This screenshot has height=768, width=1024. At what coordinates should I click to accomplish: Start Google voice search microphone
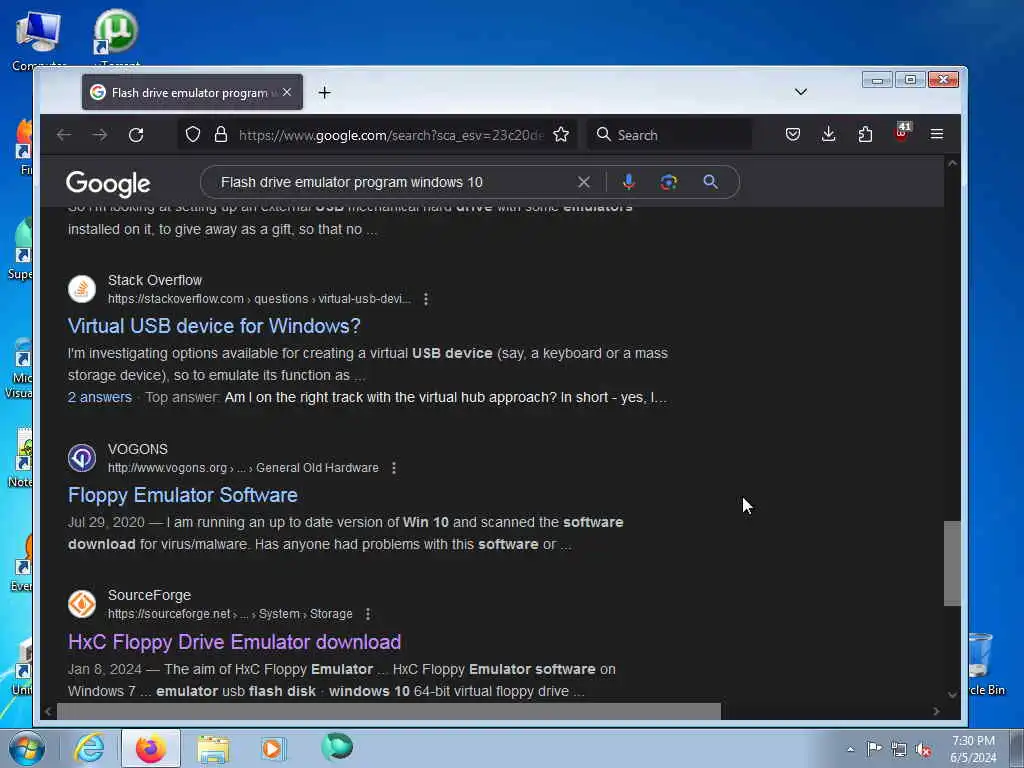coord(629,182)
